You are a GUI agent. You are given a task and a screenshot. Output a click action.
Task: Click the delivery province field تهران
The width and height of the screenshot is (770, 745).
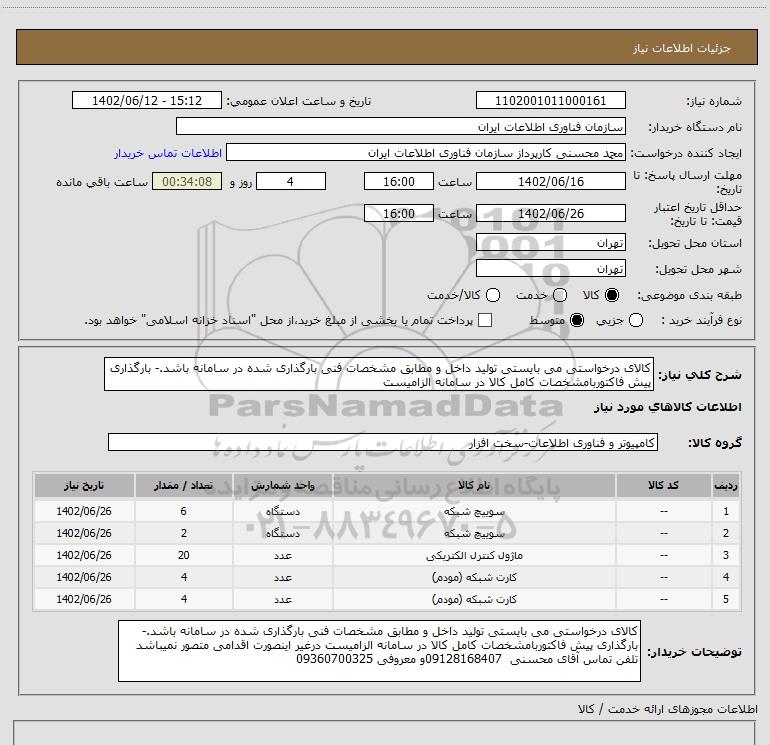[x=550, y=243]
